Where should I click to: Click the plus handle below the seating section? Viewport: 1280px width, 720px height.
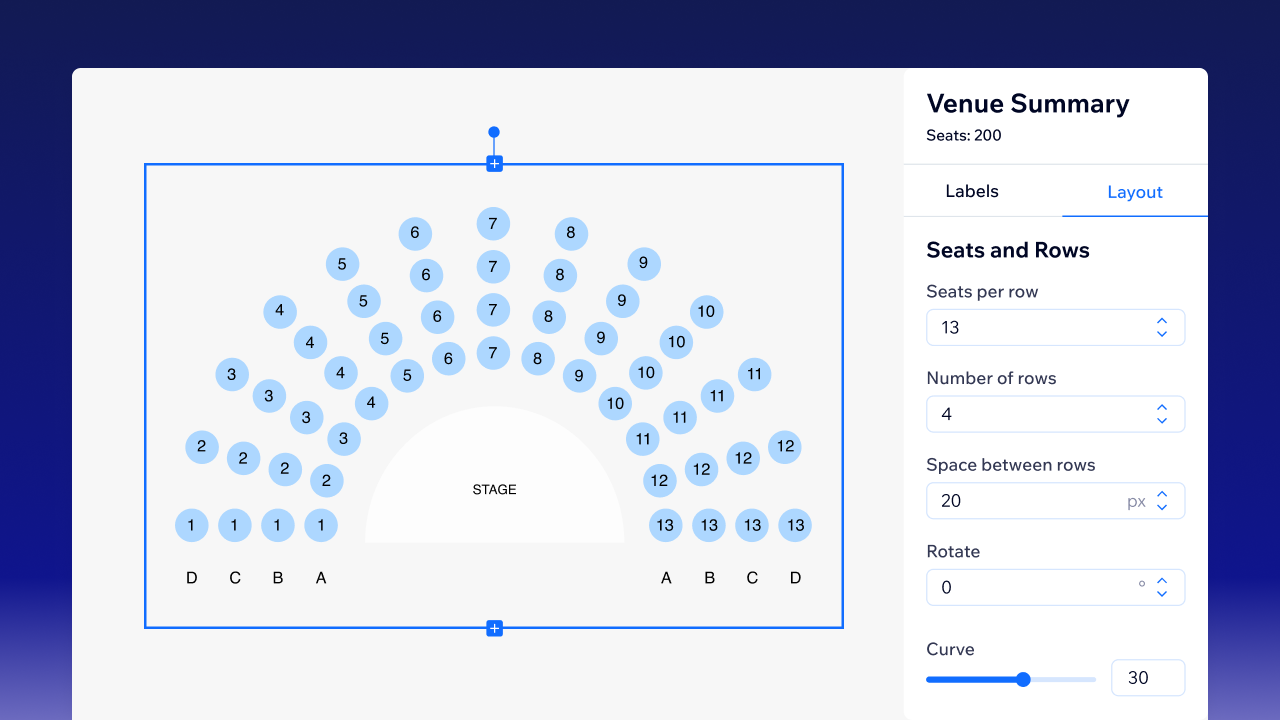click(x=494, y=628)
